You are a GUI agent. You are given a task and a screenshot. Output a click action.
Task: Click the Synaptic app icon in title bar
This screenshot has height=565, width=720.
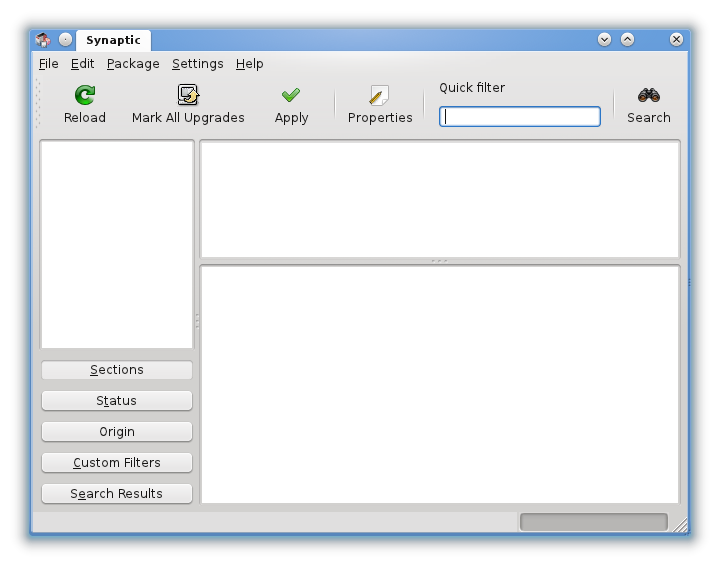coord(43,40)
